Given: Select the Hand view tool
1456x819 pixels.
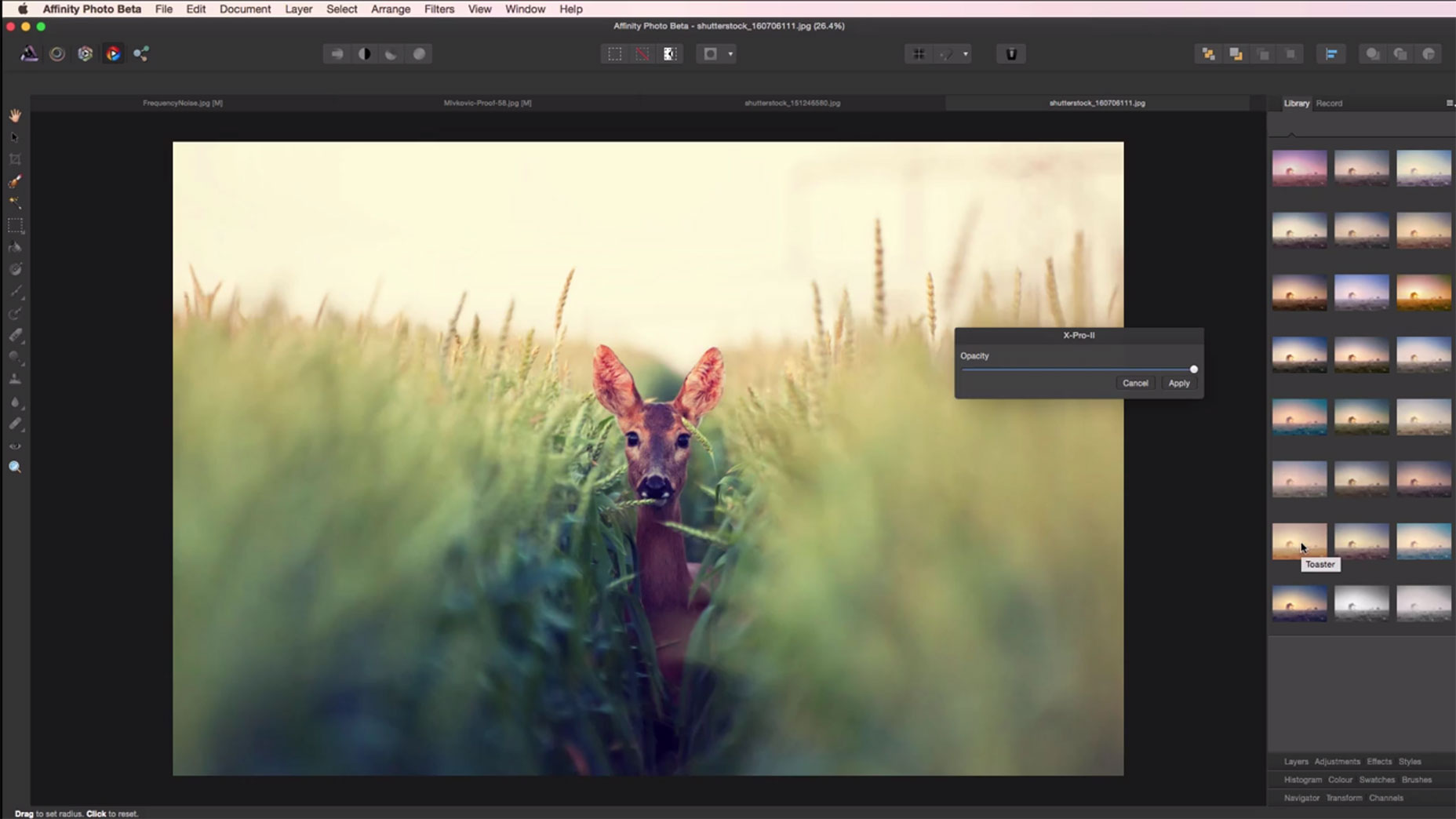Looking at the screenshot, I should point(15,115).
